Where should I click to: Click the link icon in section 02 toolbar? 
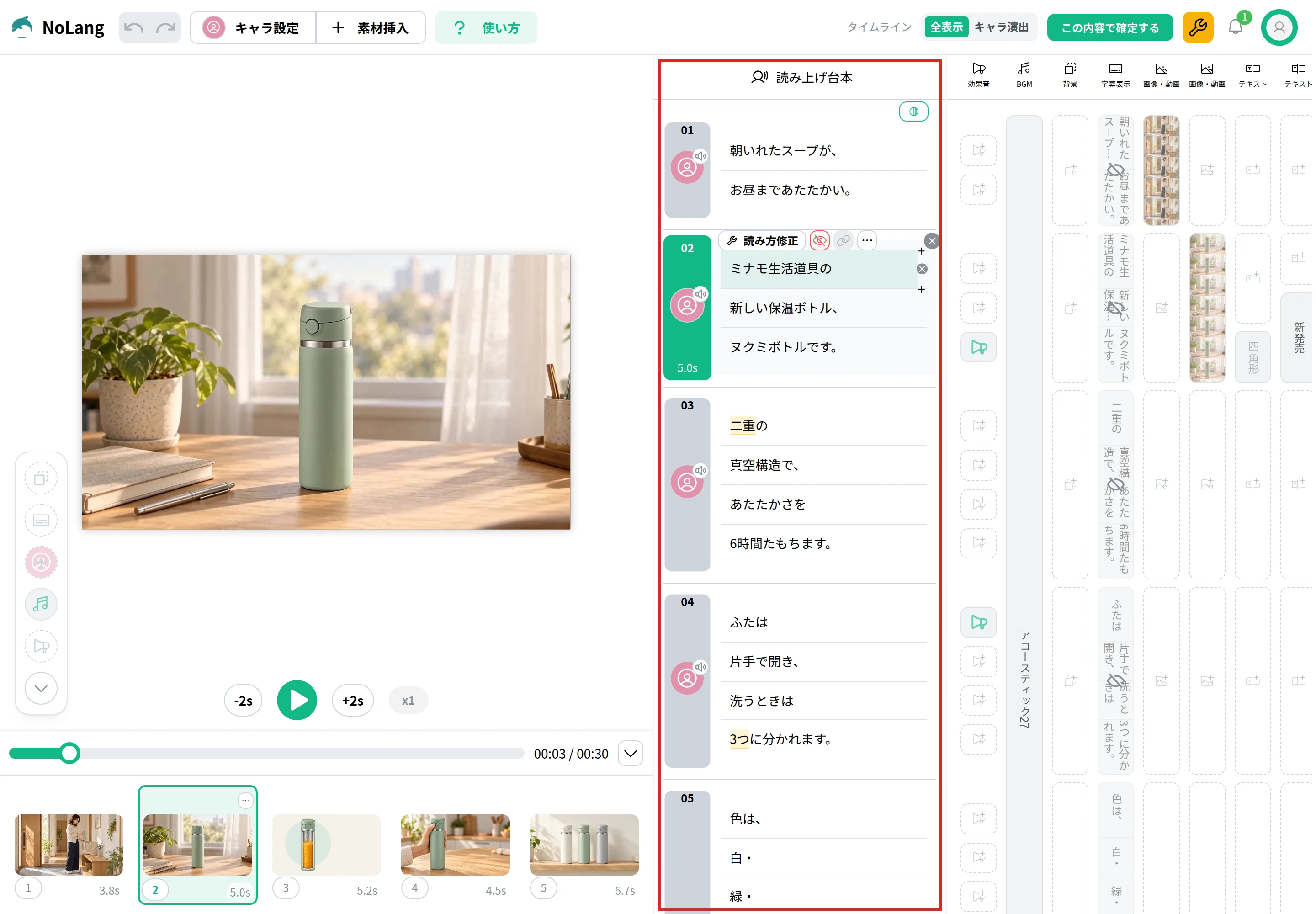click(843, 240)
